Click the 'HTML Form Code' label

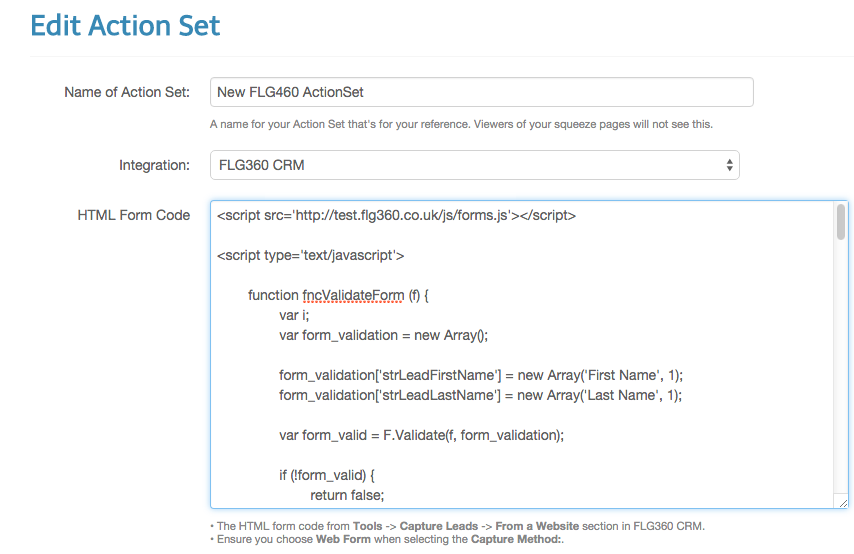pos(133,215)
